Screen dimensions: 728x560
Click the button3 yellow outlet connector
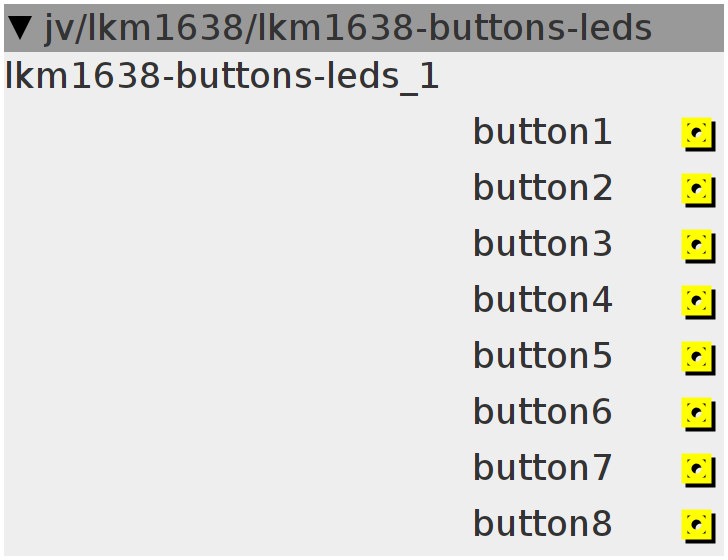[698, 246]
